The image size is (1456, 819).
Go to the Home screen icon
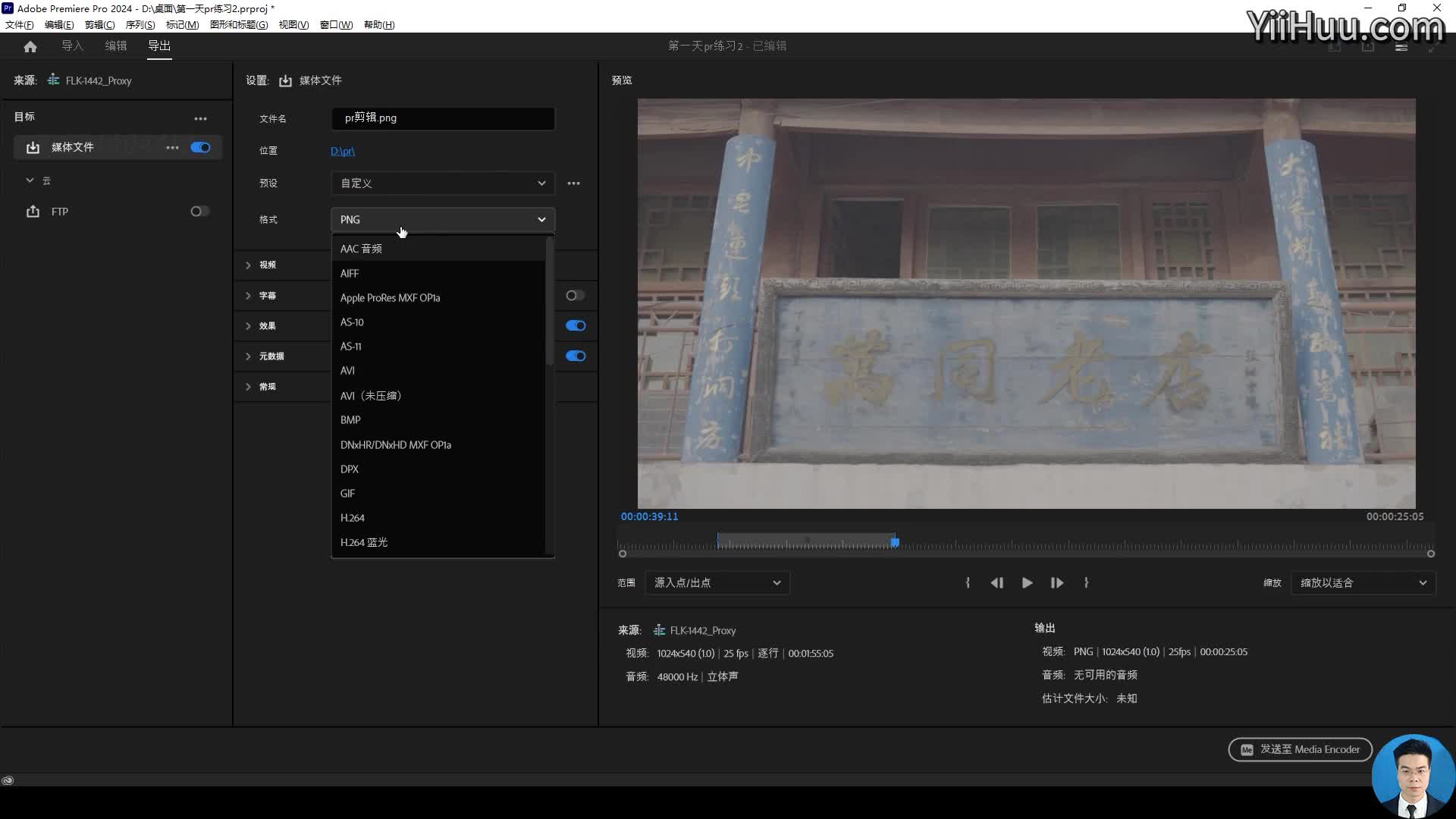(x=30, y=46)
